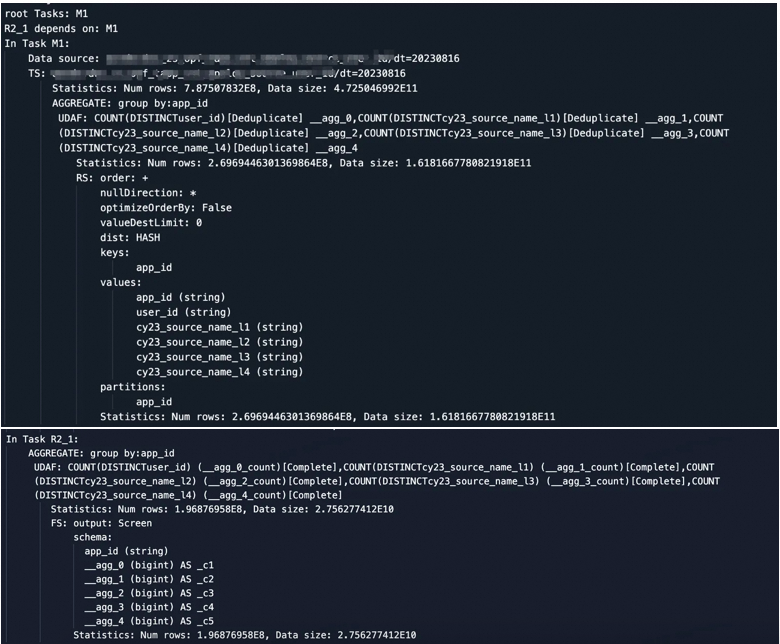Click 'R2_1 depends on: M1' text

coord(61,29)
